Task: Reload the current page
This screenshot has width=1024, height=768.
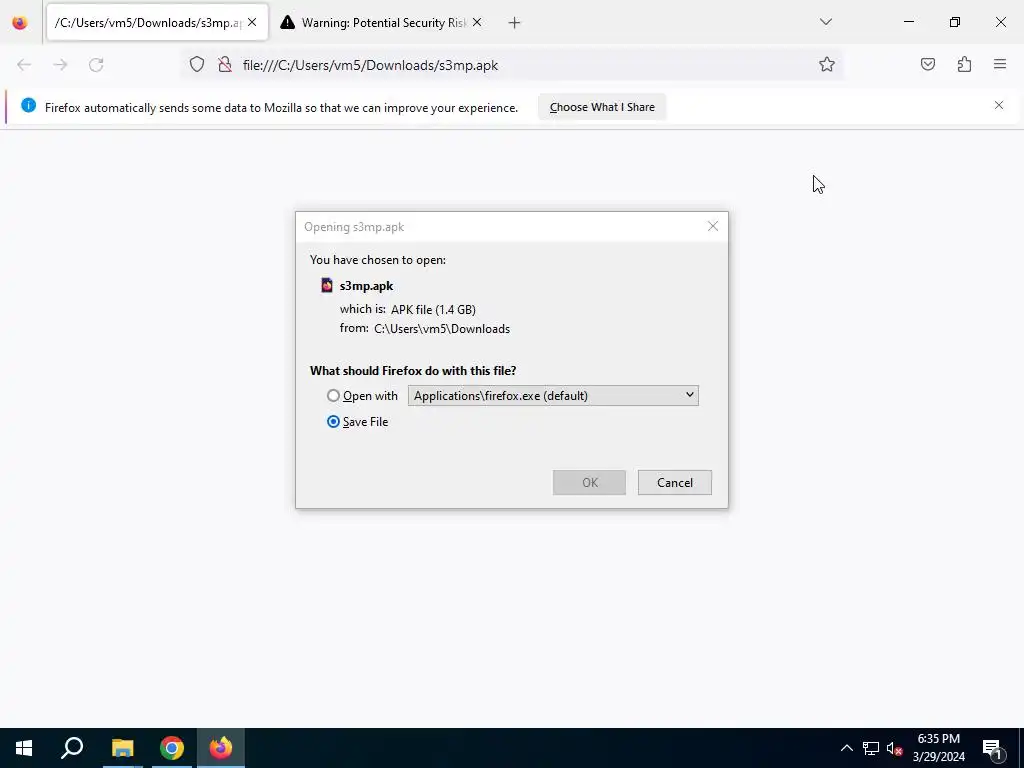Action: pyautogui.click(x=96, y=65)
